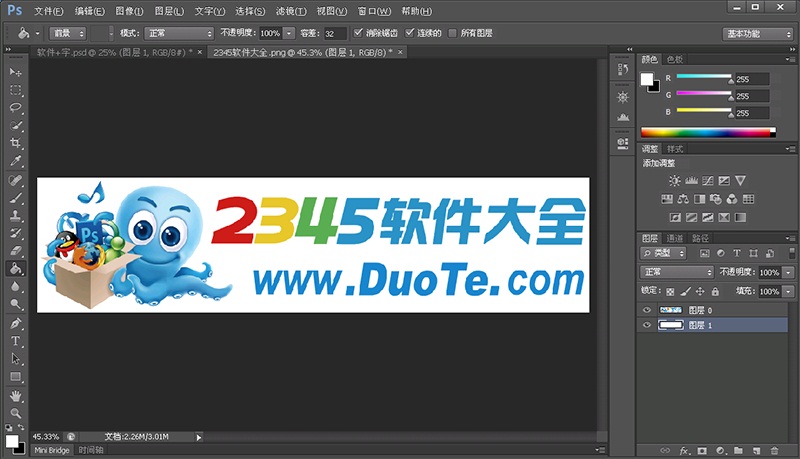Click the delete layer trash icon

click(x=775, y=451)
